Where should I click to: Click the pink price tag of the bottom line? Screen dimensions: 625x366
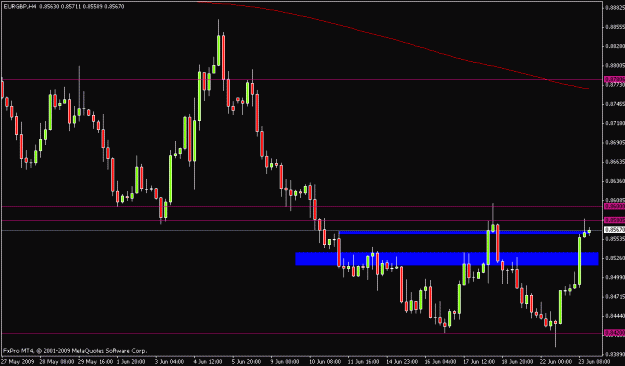tap(614, 333)
